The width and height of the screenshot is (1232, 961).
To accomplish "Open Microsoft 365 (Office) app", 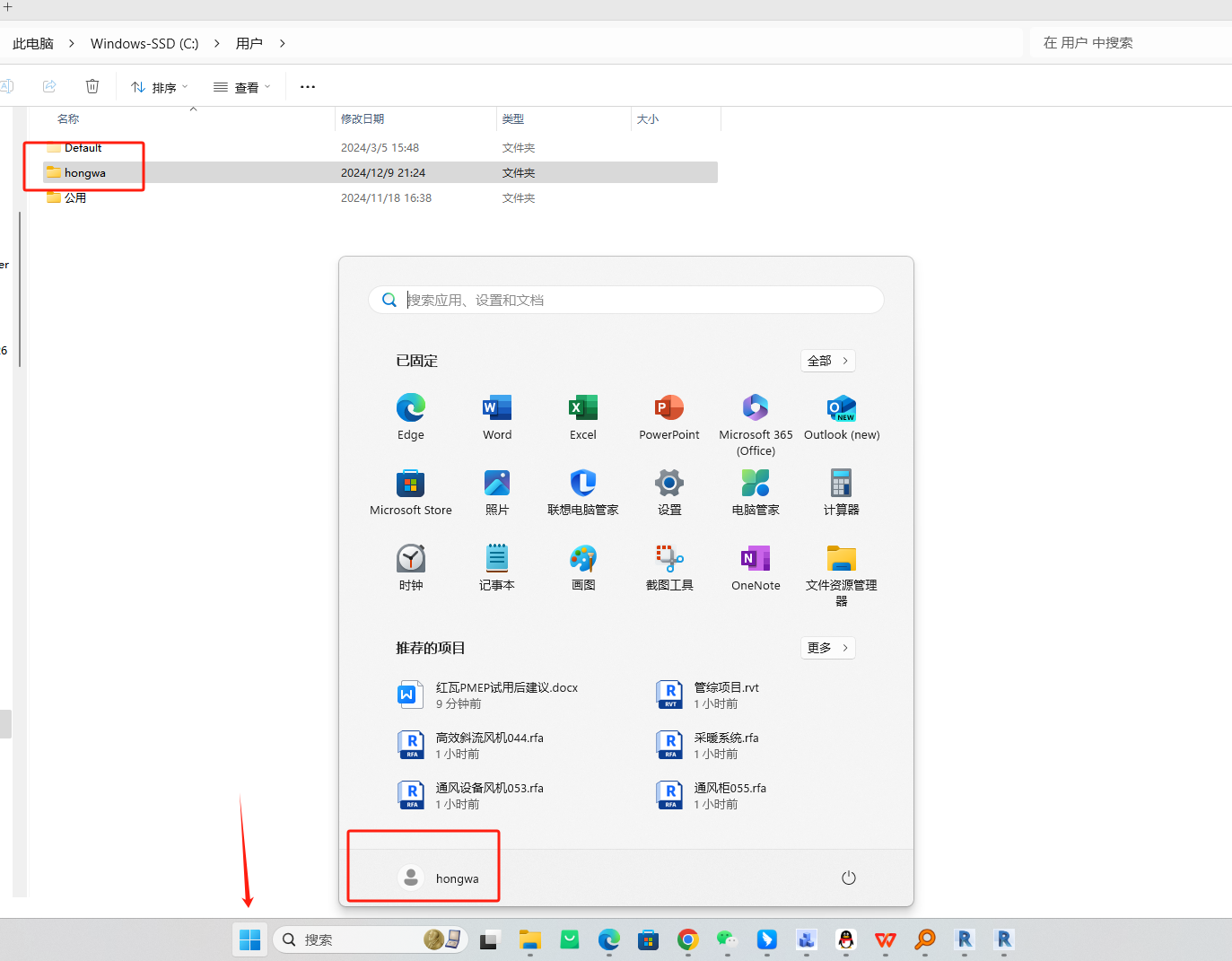I will point(756,425).
